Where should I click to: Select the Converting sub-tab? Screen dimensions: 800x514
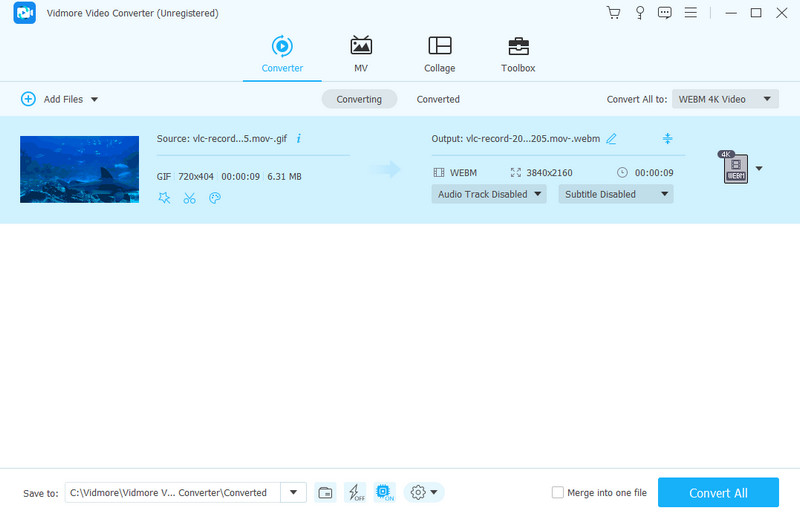coord(359,99)
